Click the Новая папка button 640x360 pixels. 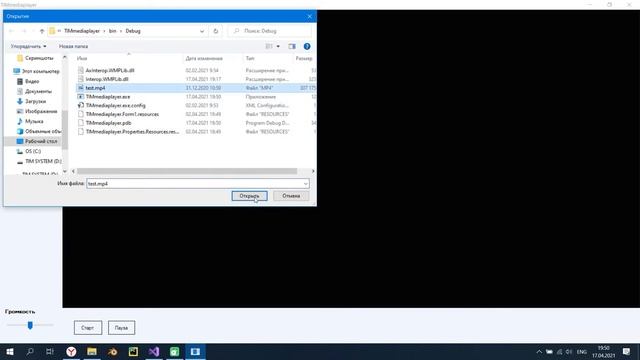pyautogui.click(x=73, y=47)
